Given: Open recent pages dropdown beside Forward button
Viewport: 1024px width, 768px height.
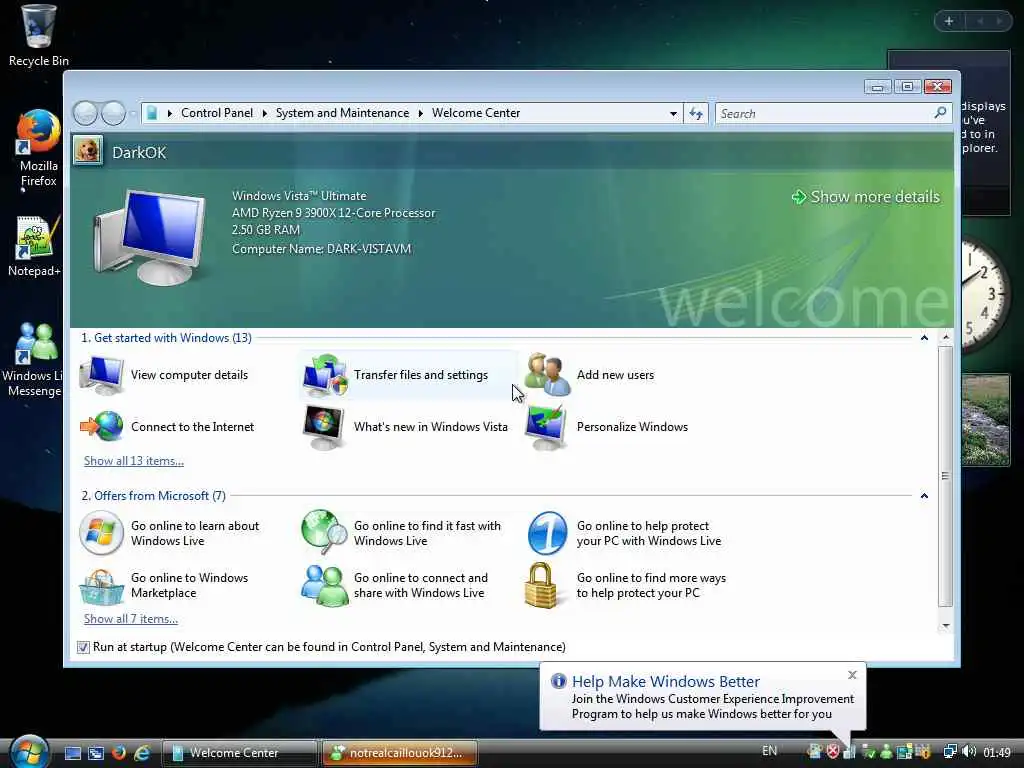Looking at the screenshot, I should coord(133,114).
